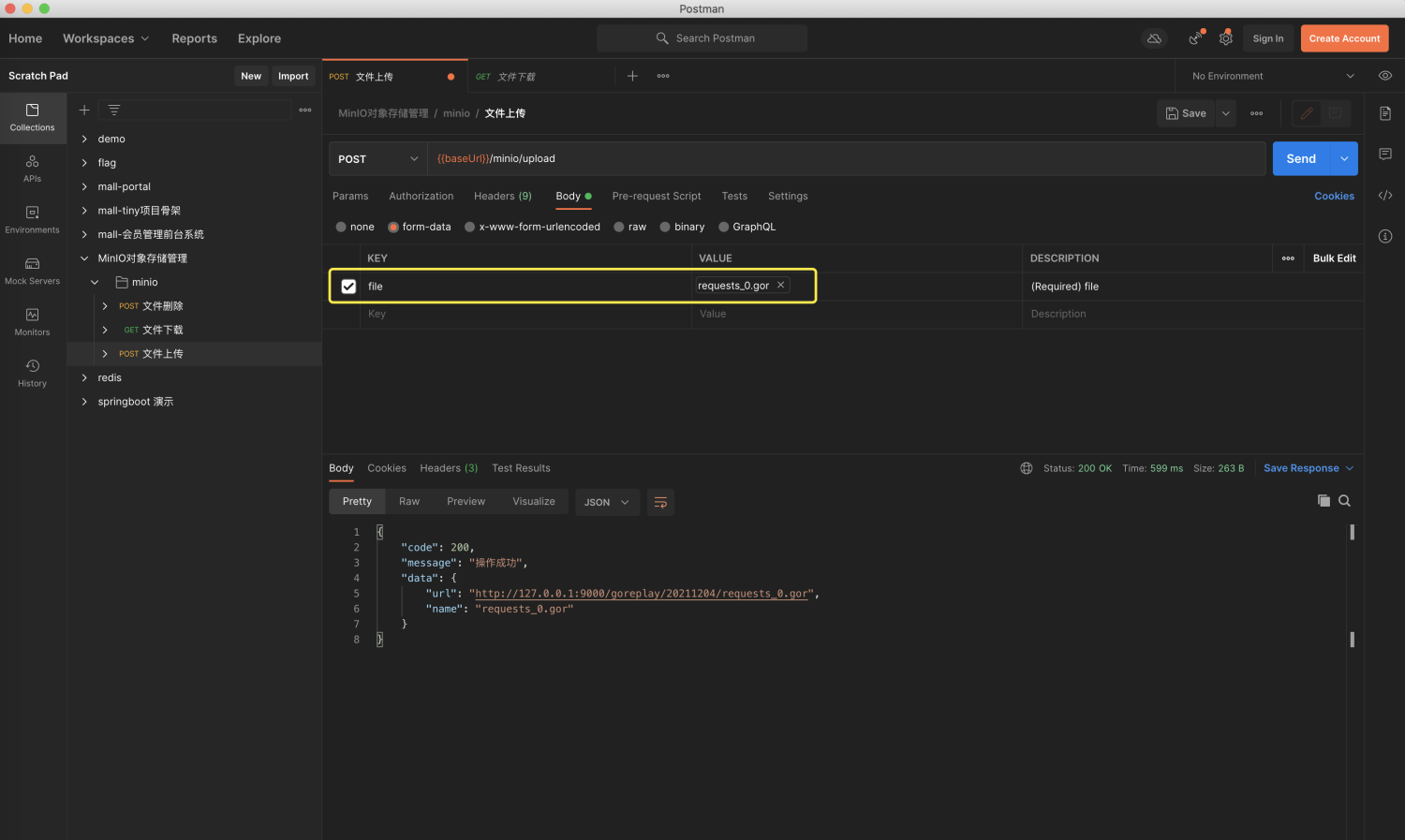Open the APIs sidebar panel
The height and width of the screenshot is (840, 1405).
[33, 169]
